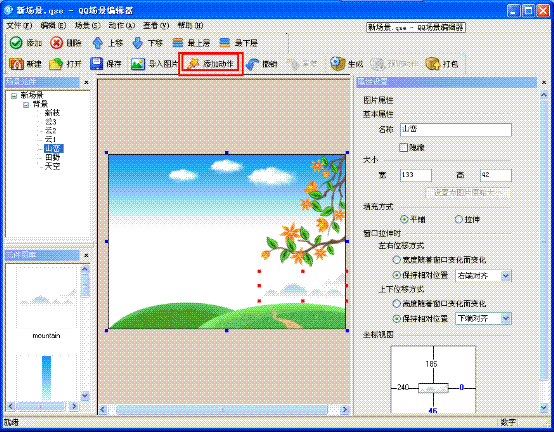Image resolution: width=554 pixels, height=432 pixels.
Task: Click the horizontal scrollbar under the canvas
Action: pos(223,409)
